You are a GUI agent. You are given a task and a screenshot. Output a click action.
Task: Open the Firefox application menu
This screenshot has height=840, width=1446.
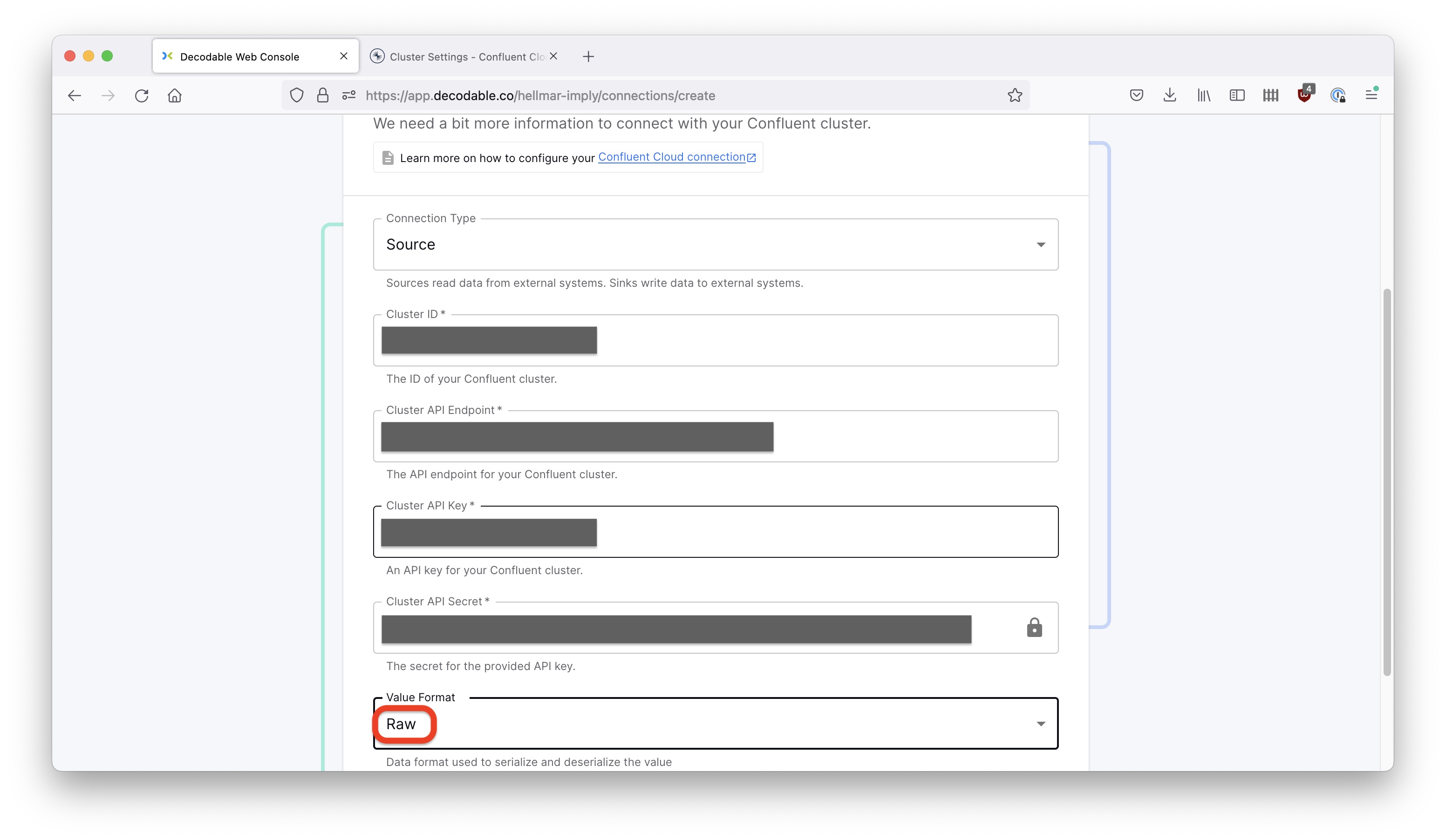tap(1372, 95)
